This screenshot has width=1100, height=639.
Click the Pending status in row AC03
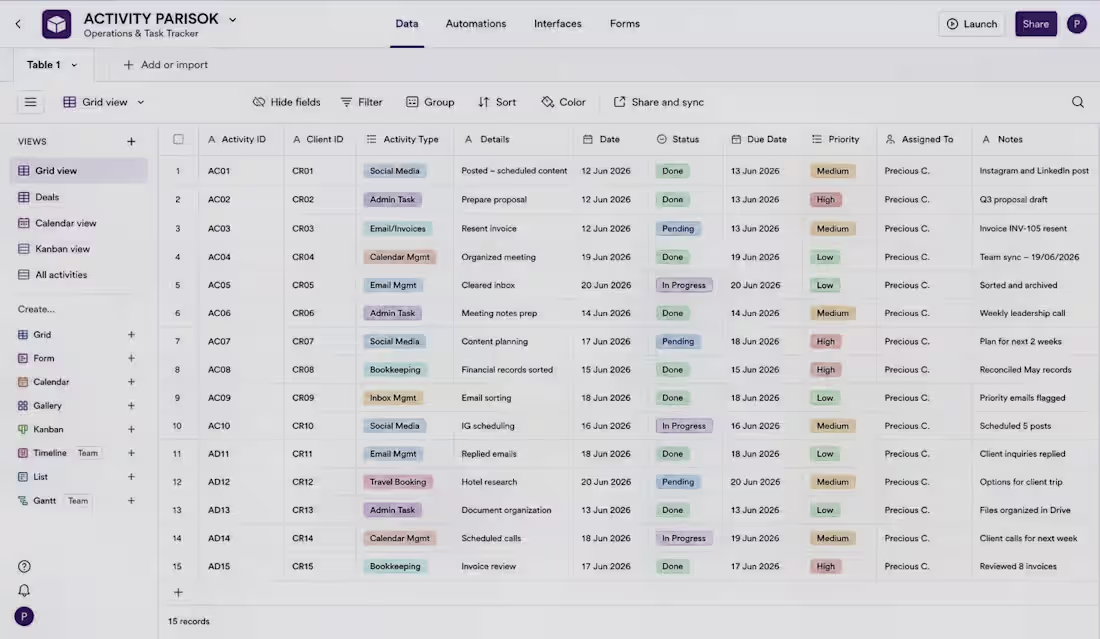[678, 229]
